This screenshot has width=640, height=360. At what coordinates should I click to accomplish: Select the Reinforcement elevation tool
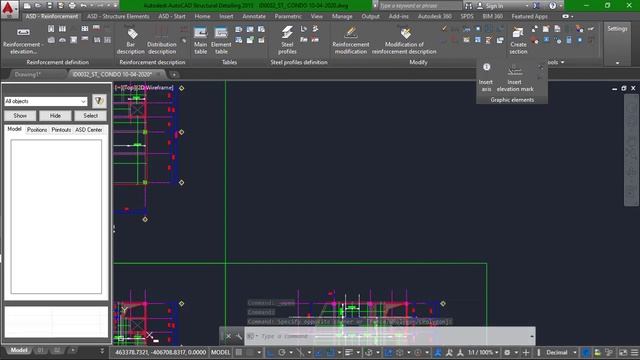(x=22, y=41)
